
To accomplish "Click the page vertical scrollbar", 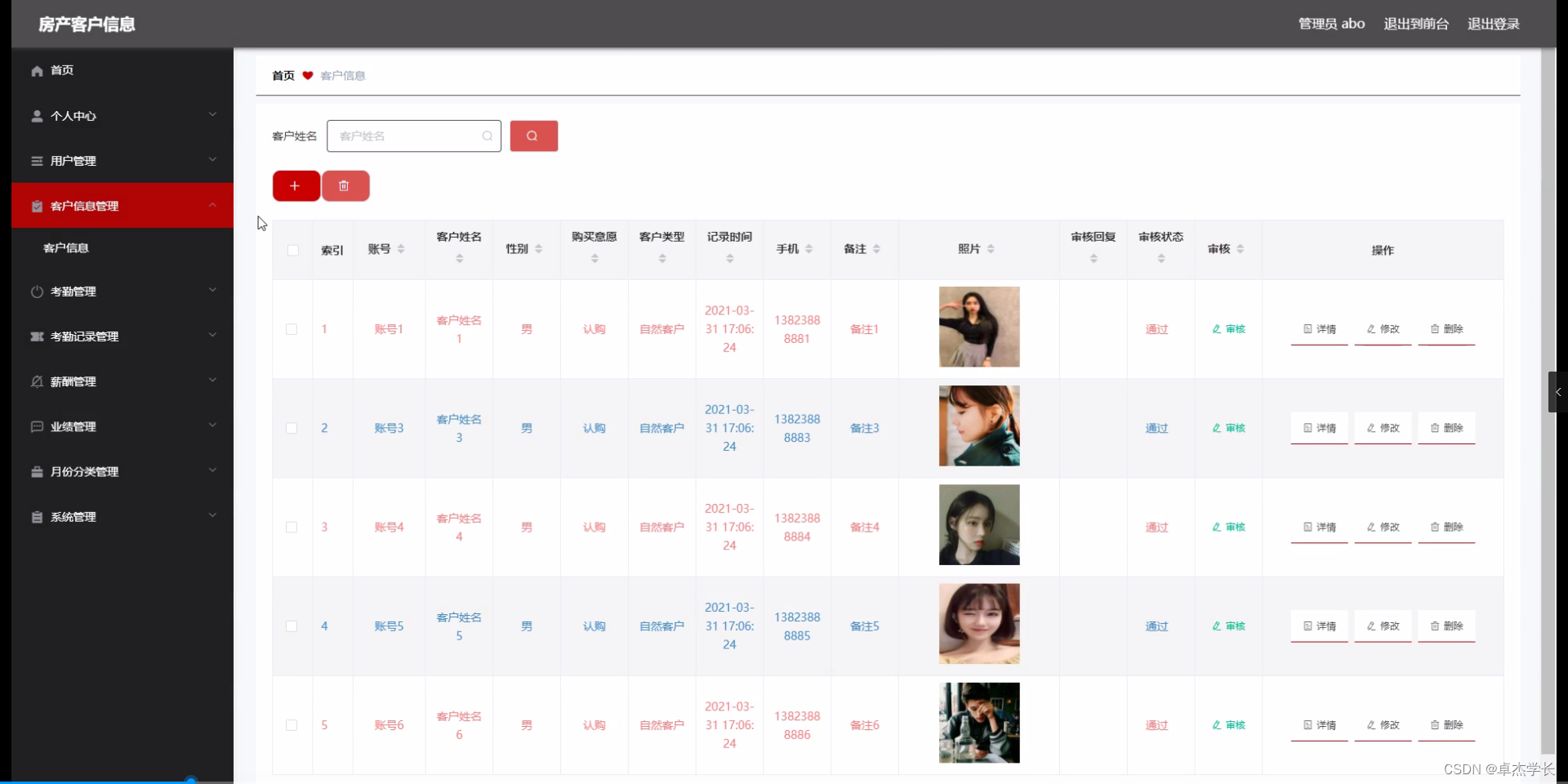I will [x=1548, y=400].
